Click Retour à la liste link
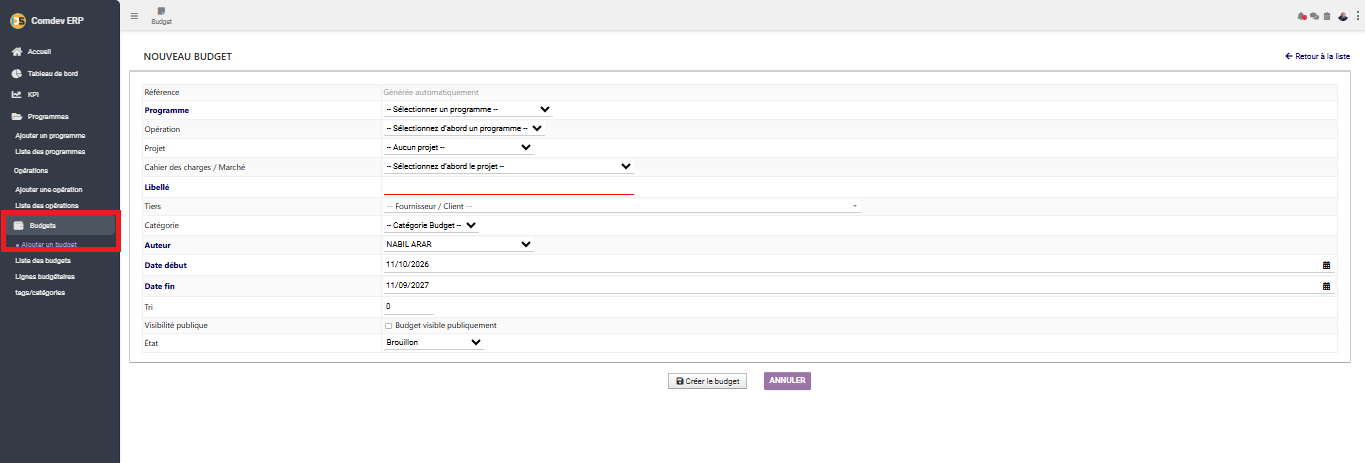Image resolution: width=1365 pixels, height=463 pixels. (1318, 57)
